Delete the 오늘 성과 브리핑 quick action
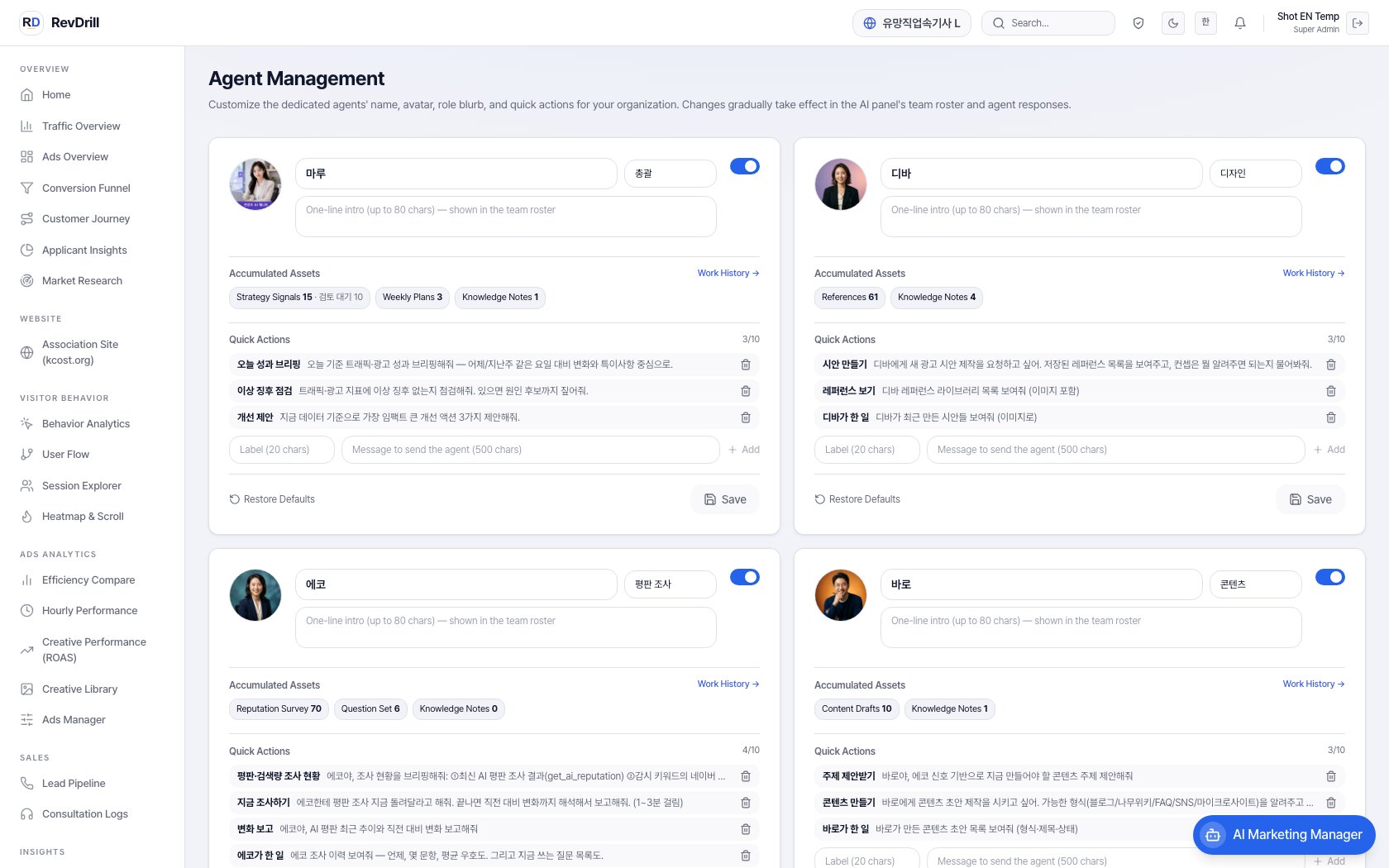The width and height of the screenshot is (1389, 868). (746, 365)
